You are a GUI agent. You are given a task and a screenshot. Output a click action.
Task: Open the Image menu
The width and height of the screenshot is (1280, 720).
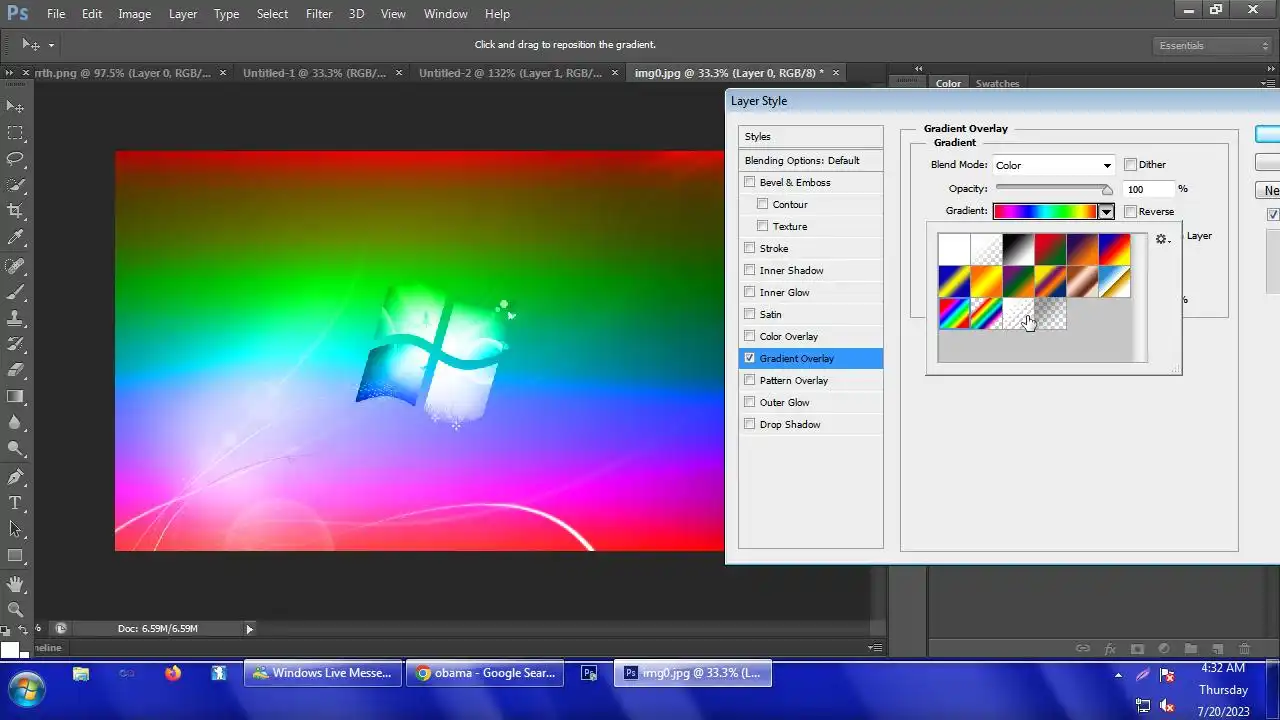point(135,14)
